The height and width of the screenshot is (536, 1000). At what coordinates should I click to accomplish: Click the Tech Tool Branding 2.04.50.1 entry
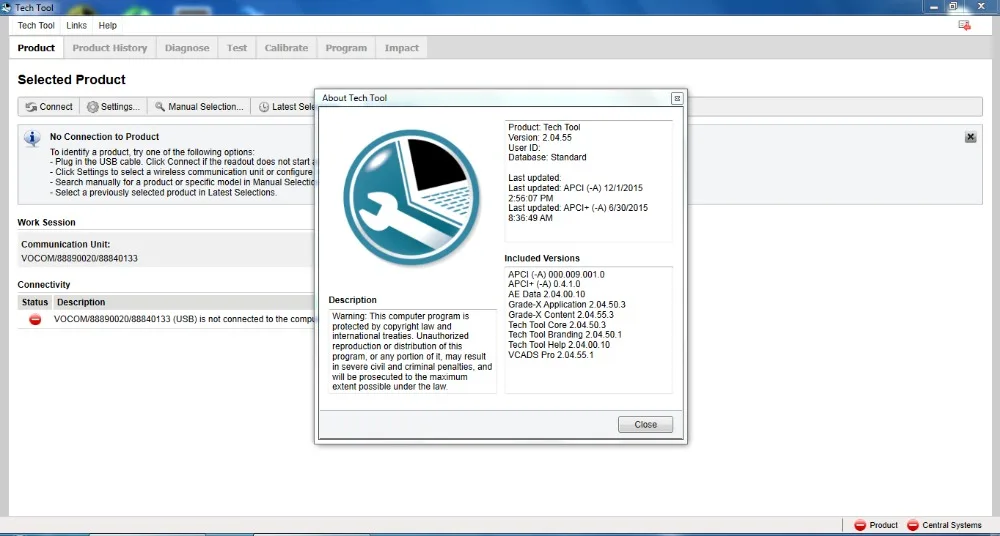pos(564,334)
